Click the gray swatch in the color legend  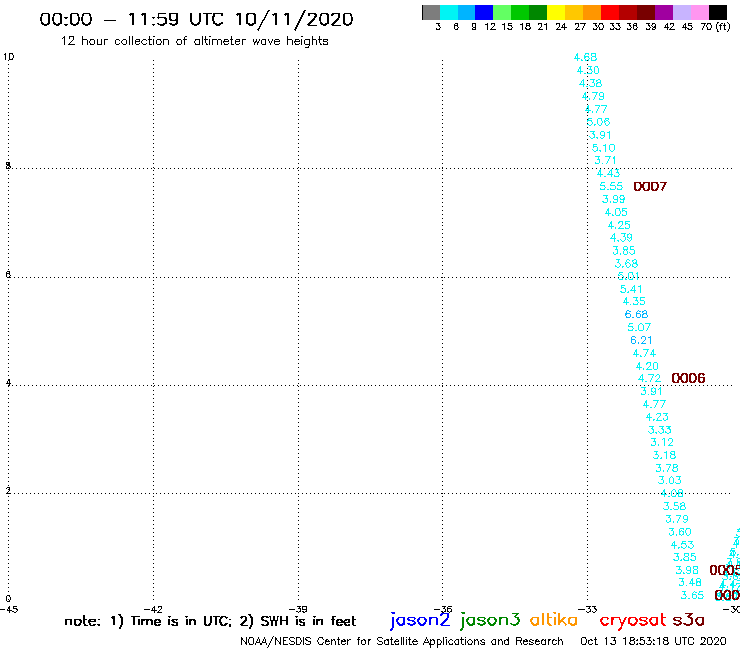click(x=431, y=12)
